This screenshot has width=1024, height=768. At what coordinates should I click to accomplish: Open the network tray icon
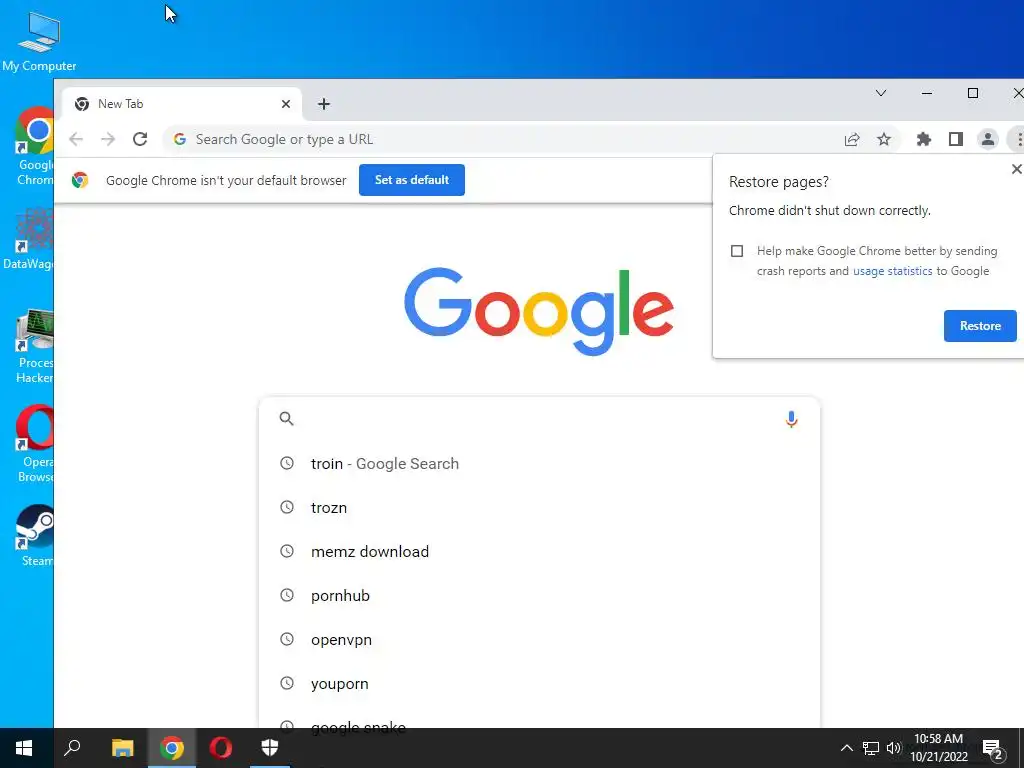870,748
